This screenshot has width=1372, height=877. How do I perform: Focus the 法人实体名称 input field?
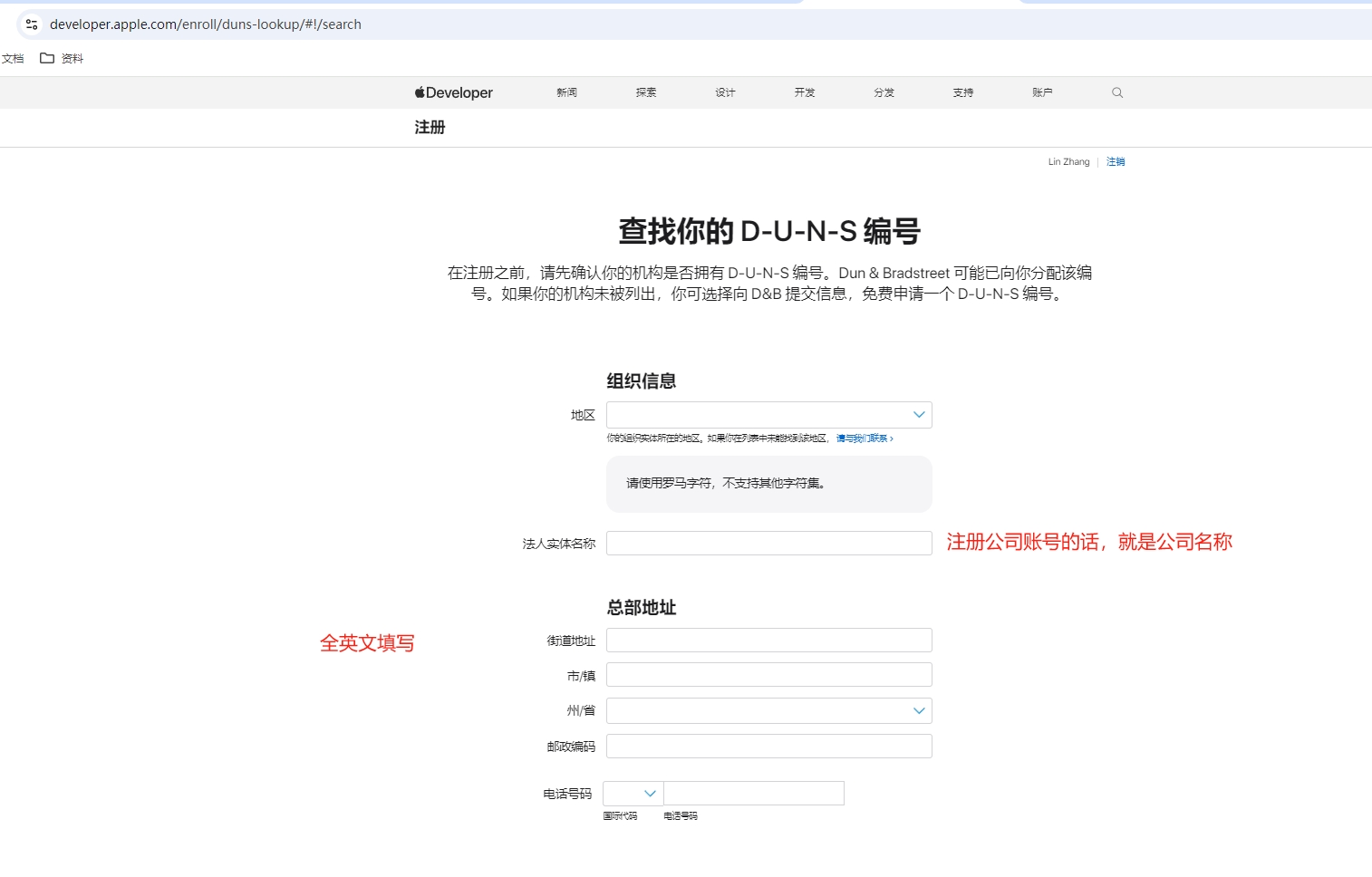pos(769,544)
